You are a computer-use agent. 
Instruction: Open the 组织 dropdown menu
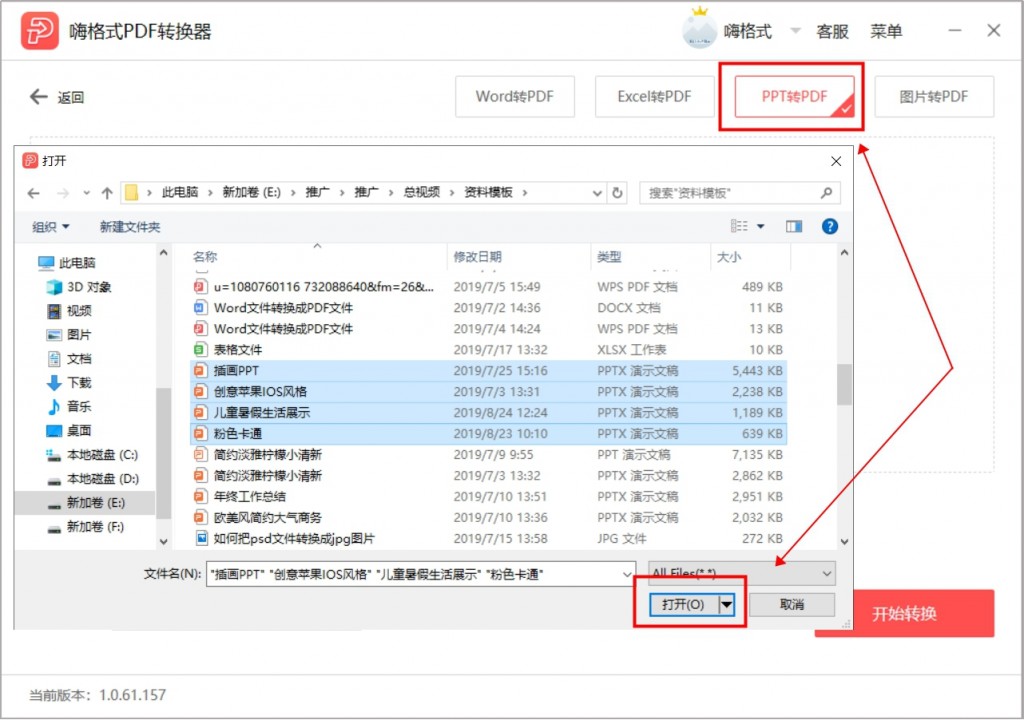[50, 227]
